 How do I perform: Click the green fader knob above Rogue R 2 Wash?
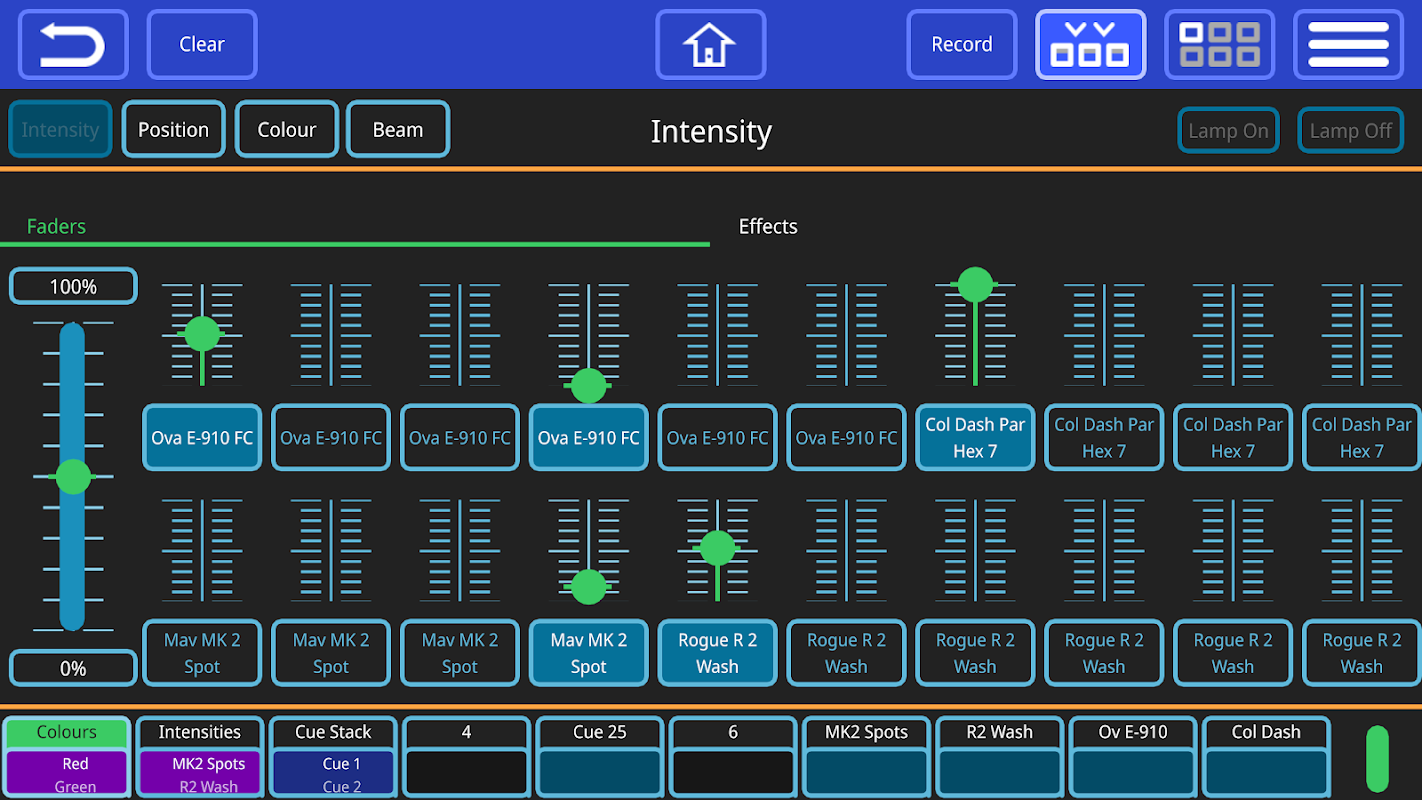click(717, 548)
